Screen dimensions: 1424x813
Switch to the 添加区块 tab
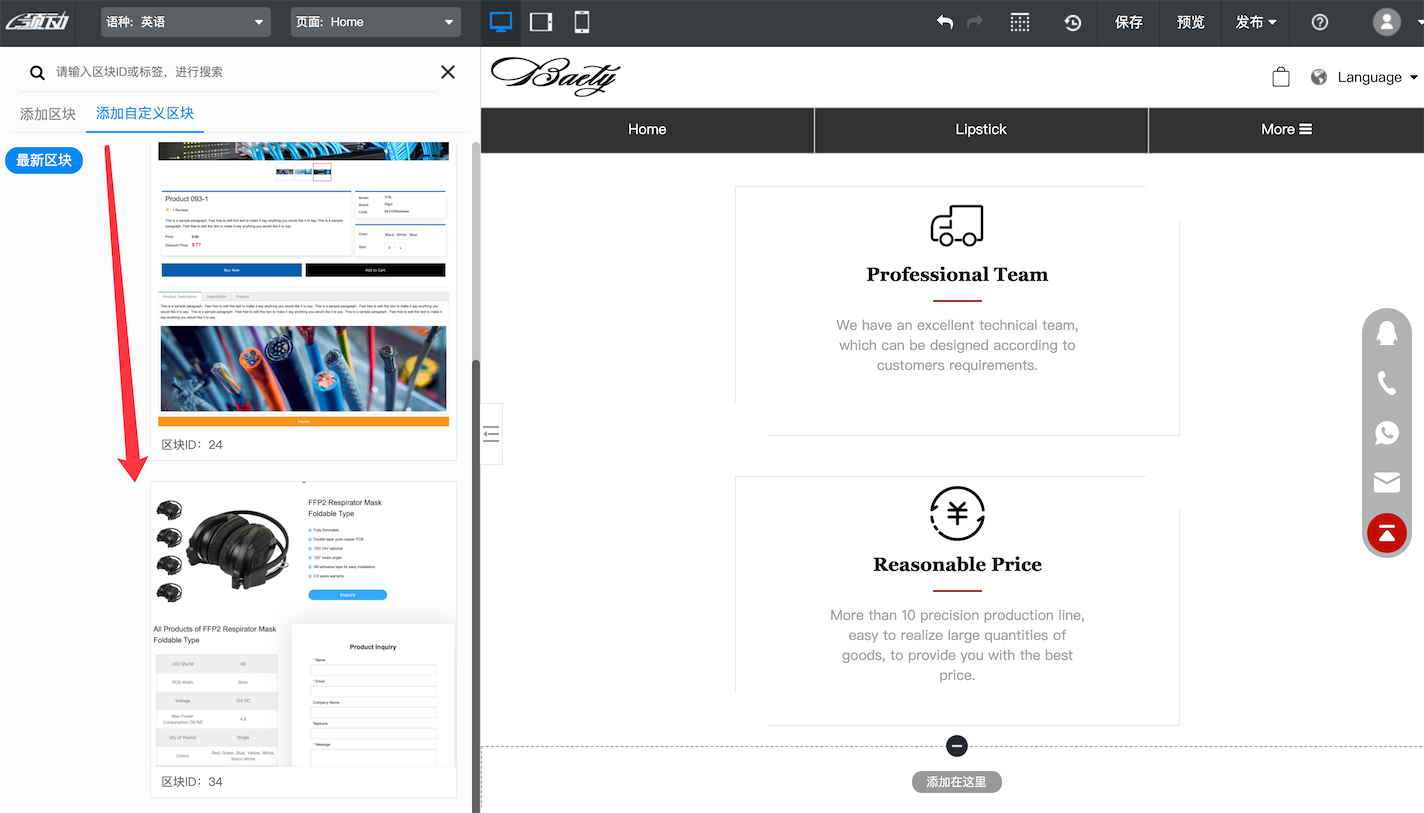48,114
